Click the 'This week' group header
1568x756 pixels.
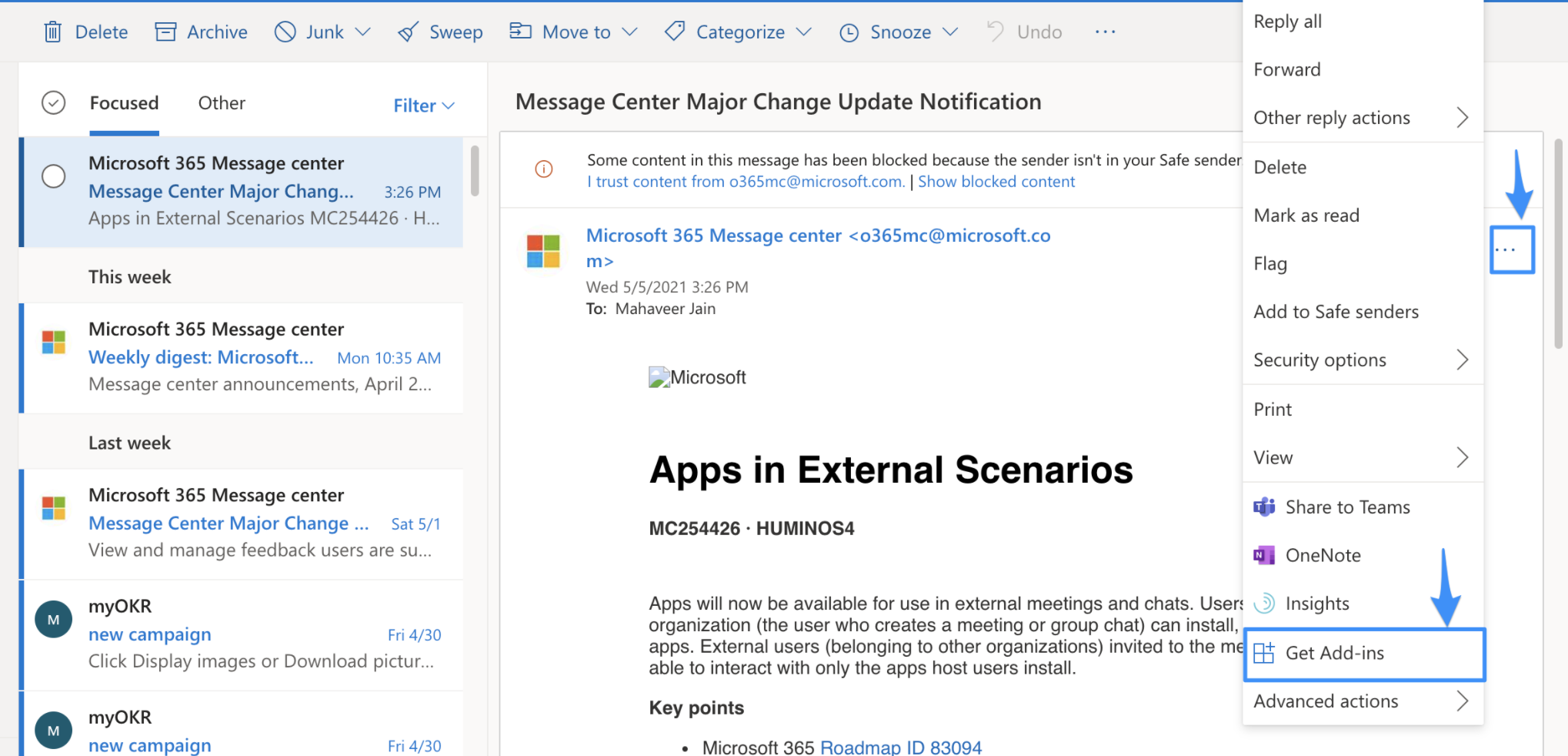(x=129, y=277)
